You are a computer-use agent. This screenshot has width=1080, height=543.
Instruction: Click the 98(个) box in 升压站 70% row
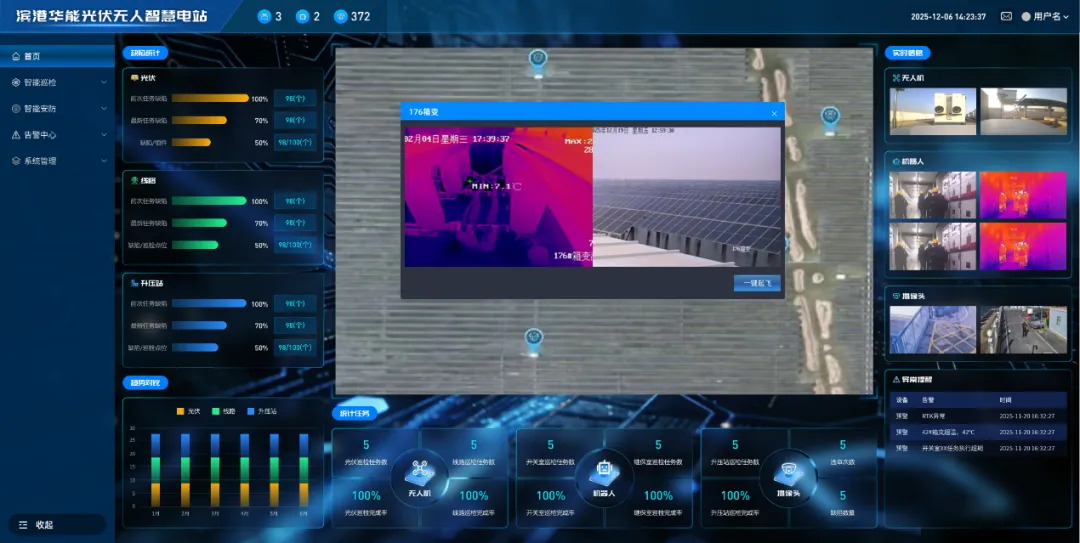click(295, 325)
